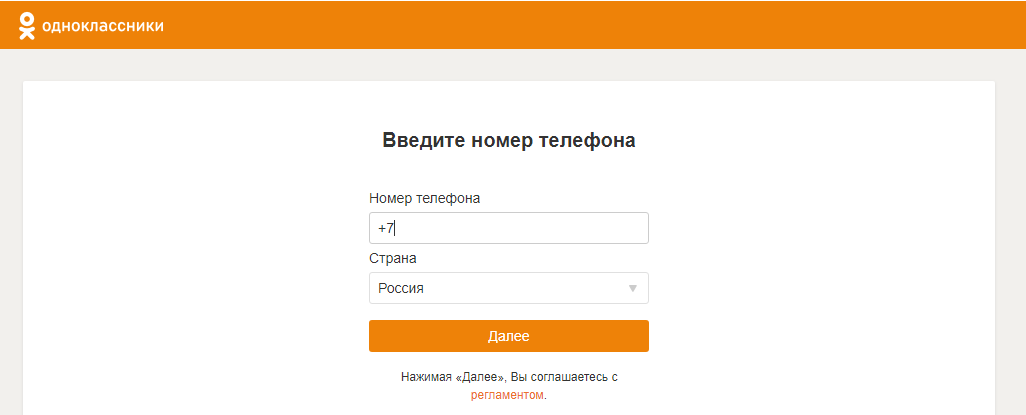Click the gray strip below orange header
1026x415 pixels.
pos(500,65)
